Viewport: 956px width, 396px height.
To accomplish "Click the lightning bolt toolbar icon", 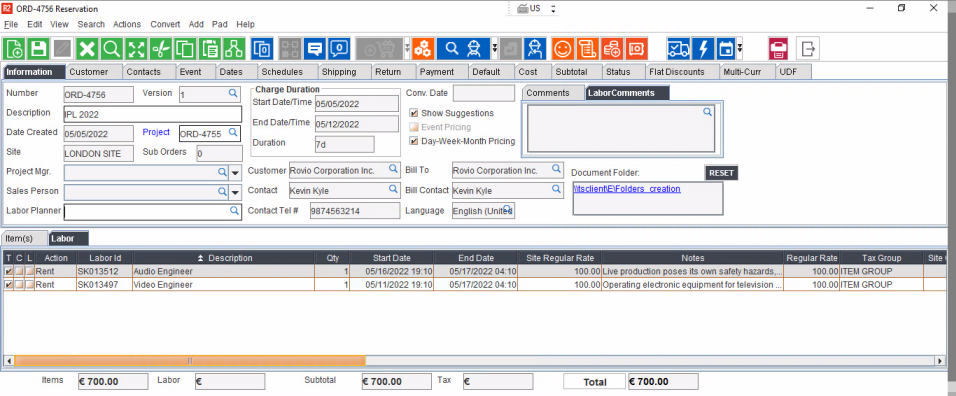I will click(702, 49).
